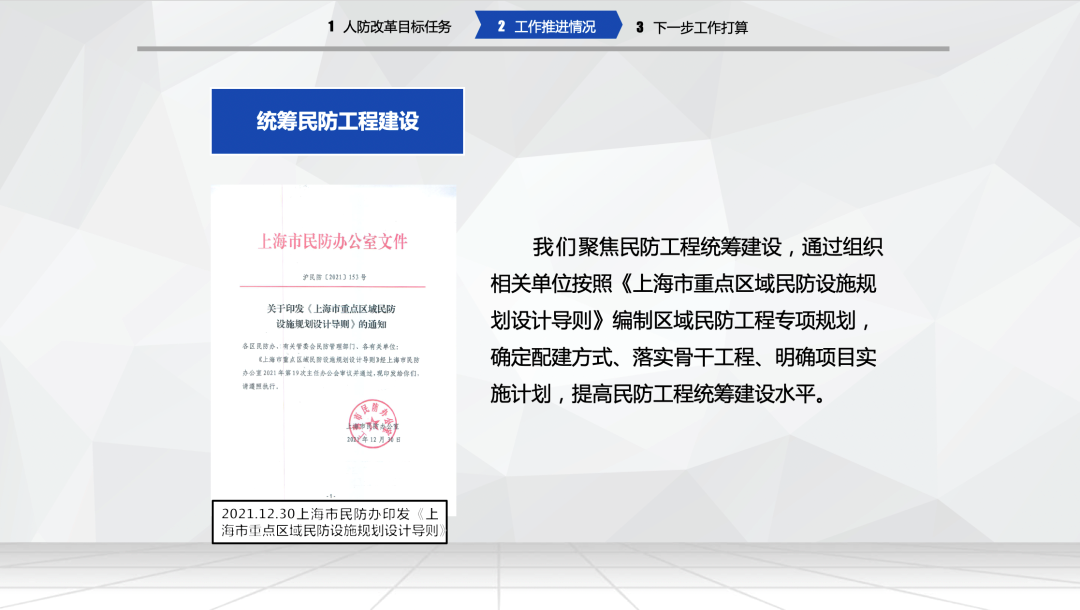Click the text line 划设计导则》编制区域民防工程专项规划
1080x610 pixels.
click(x=682, y=320)
